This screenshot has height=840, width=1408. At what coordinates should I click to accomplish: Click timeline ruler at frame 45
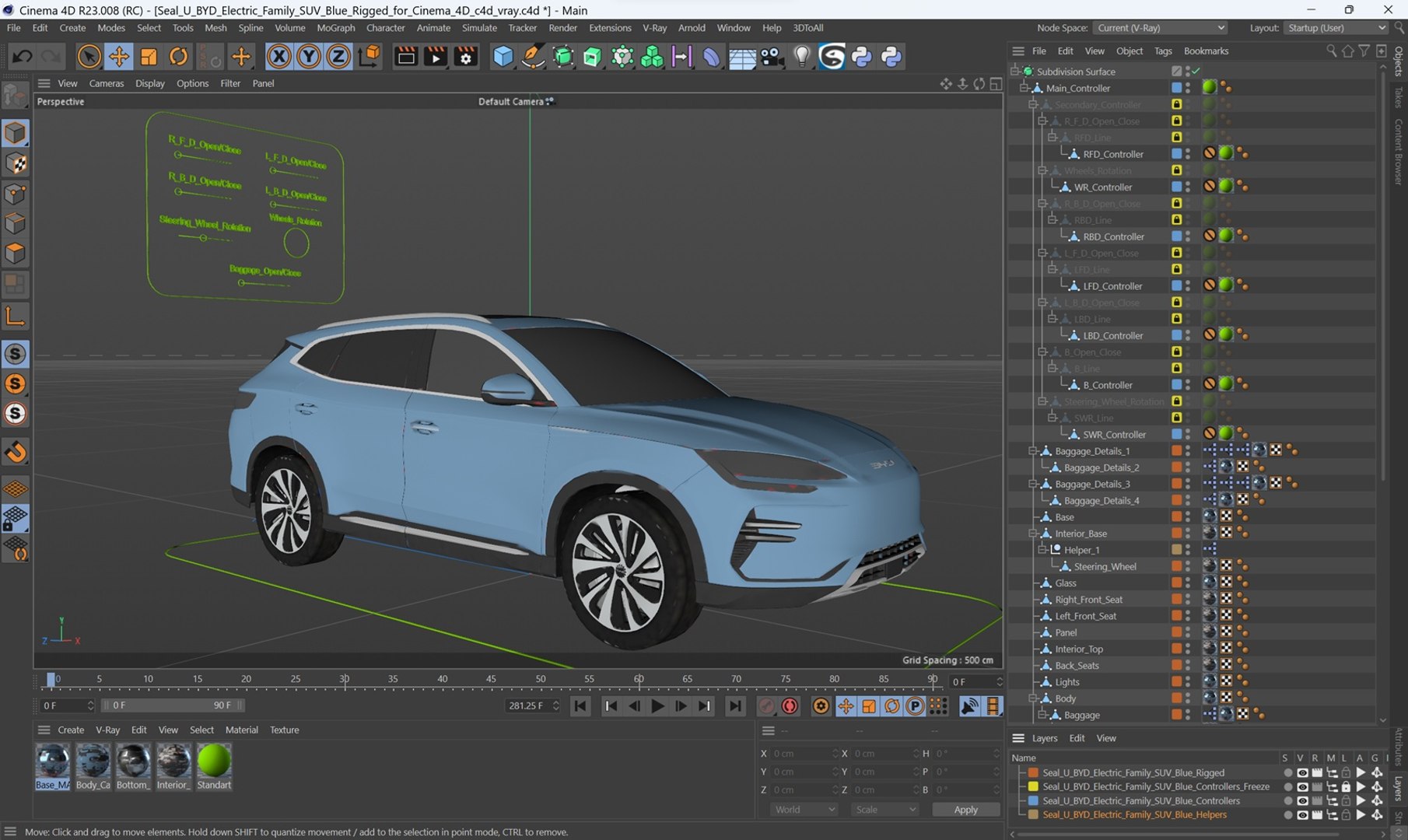click(491, 680)
